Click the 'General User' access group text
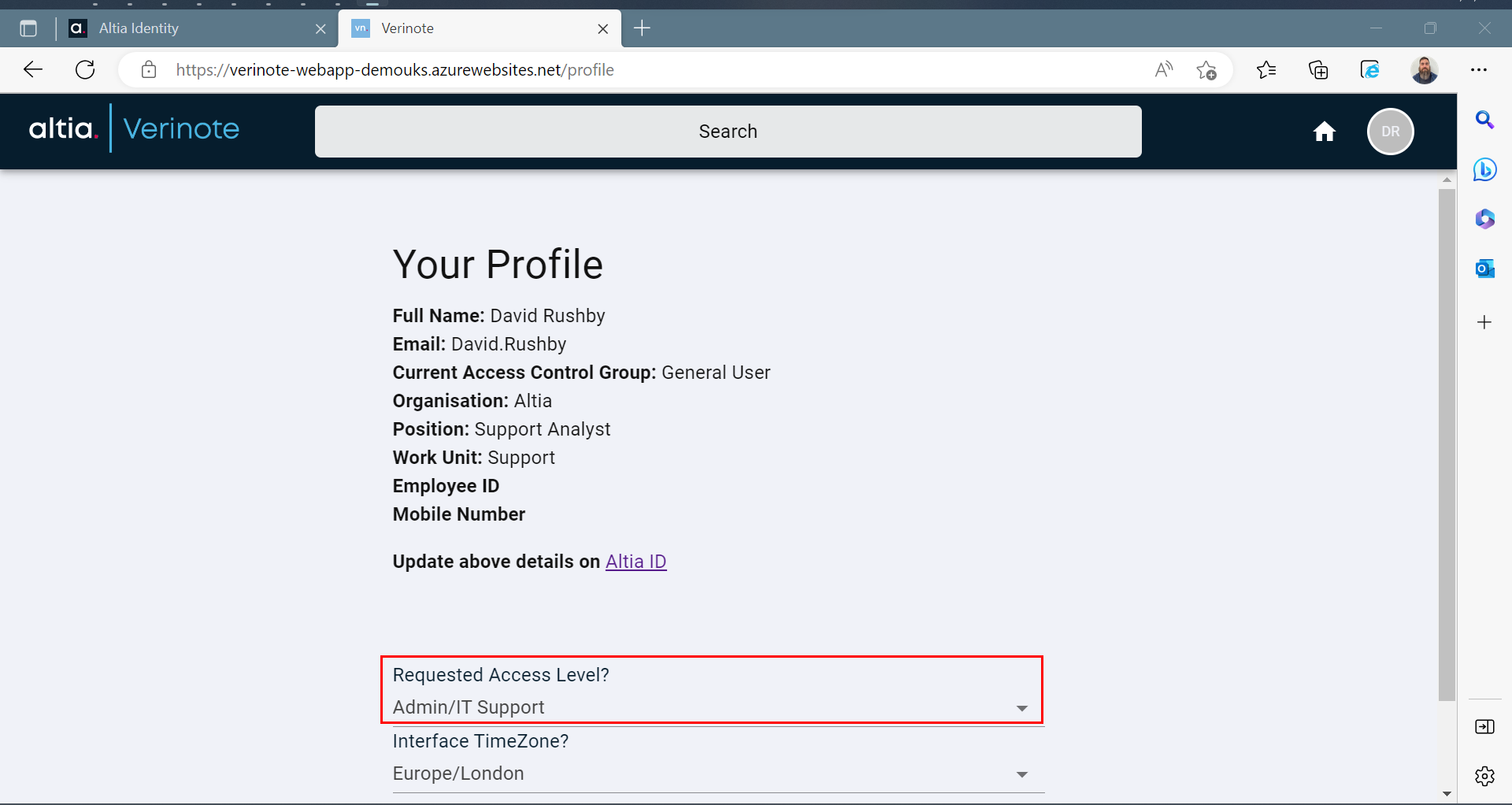Viewport: 1512px width, 805px height. point(716,373)
